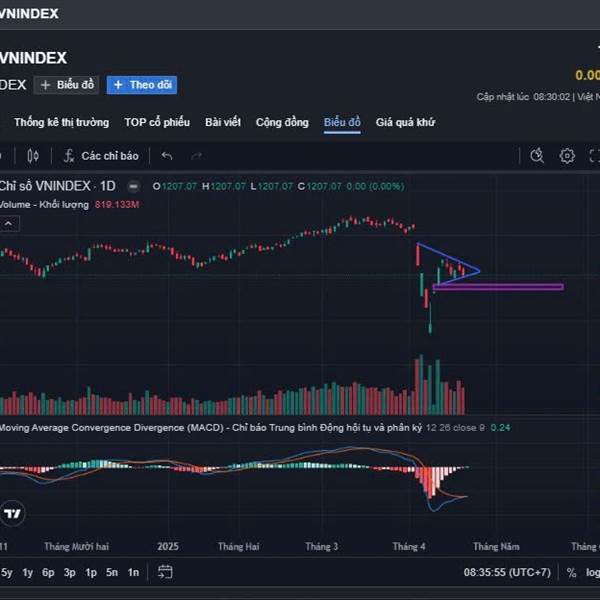
Task: Set time range to 3p
Action: (x=70, y=572)
